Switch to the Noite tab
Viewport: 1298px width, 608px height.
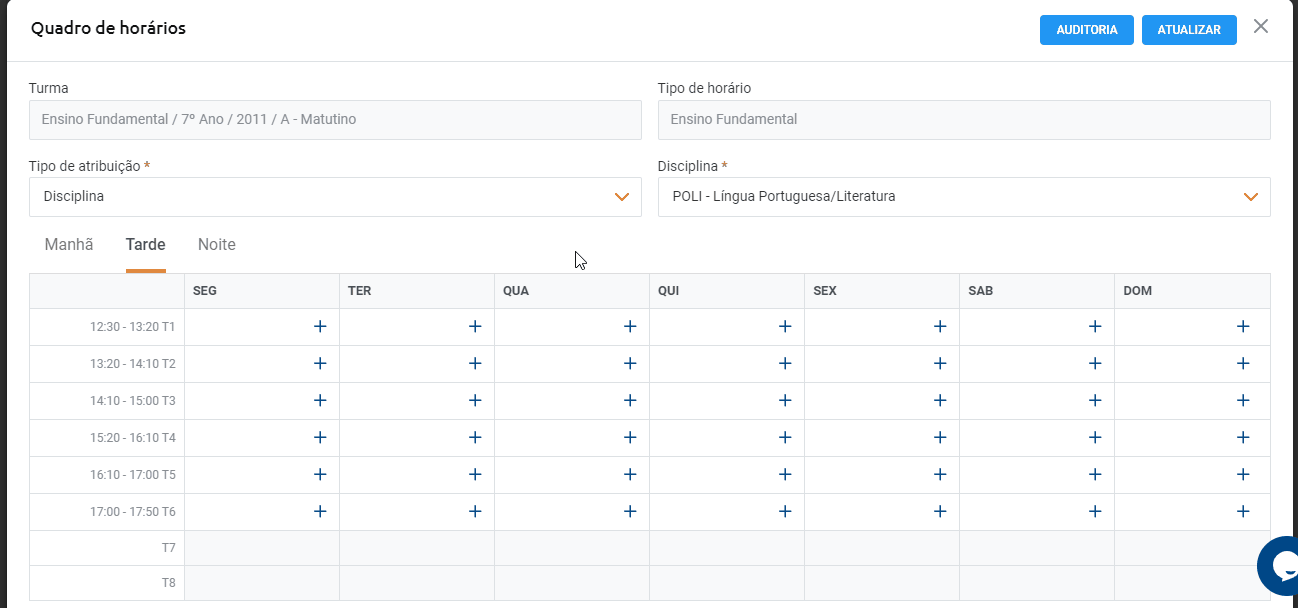(217, 245)
